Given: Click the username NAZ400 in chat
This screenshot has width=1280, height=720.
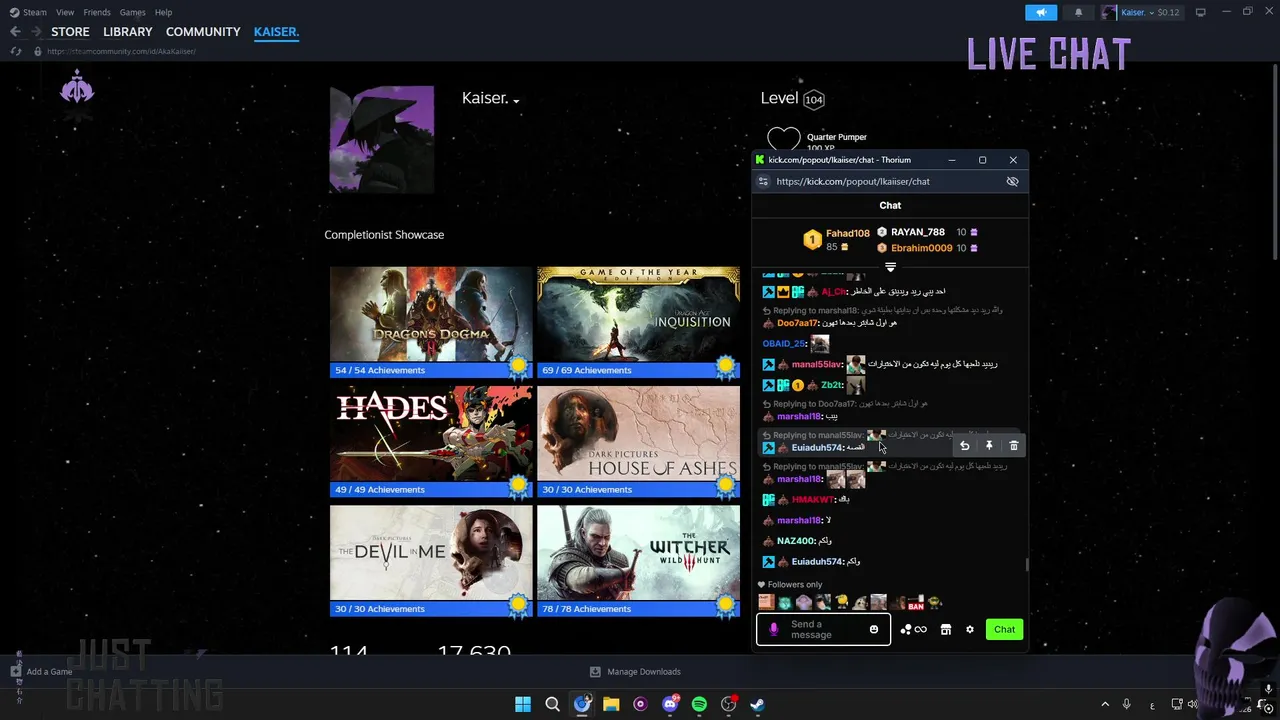Looking at the screenshot, I should pyautogui.click(x=796, y=541).
